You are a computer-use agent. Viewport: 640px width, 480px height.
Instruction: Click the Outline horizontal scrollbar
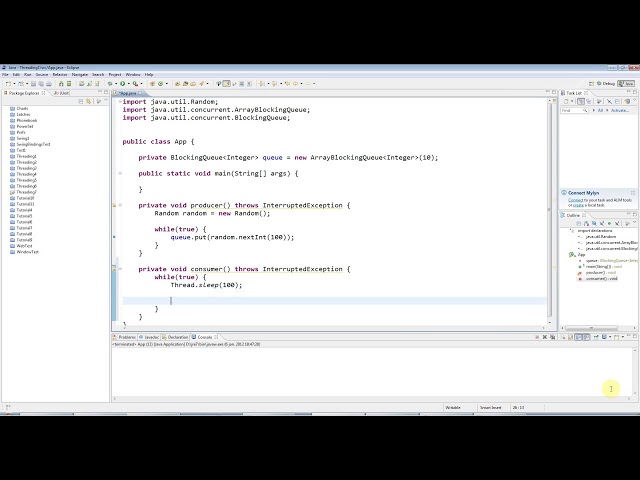(x=591, y=328)
